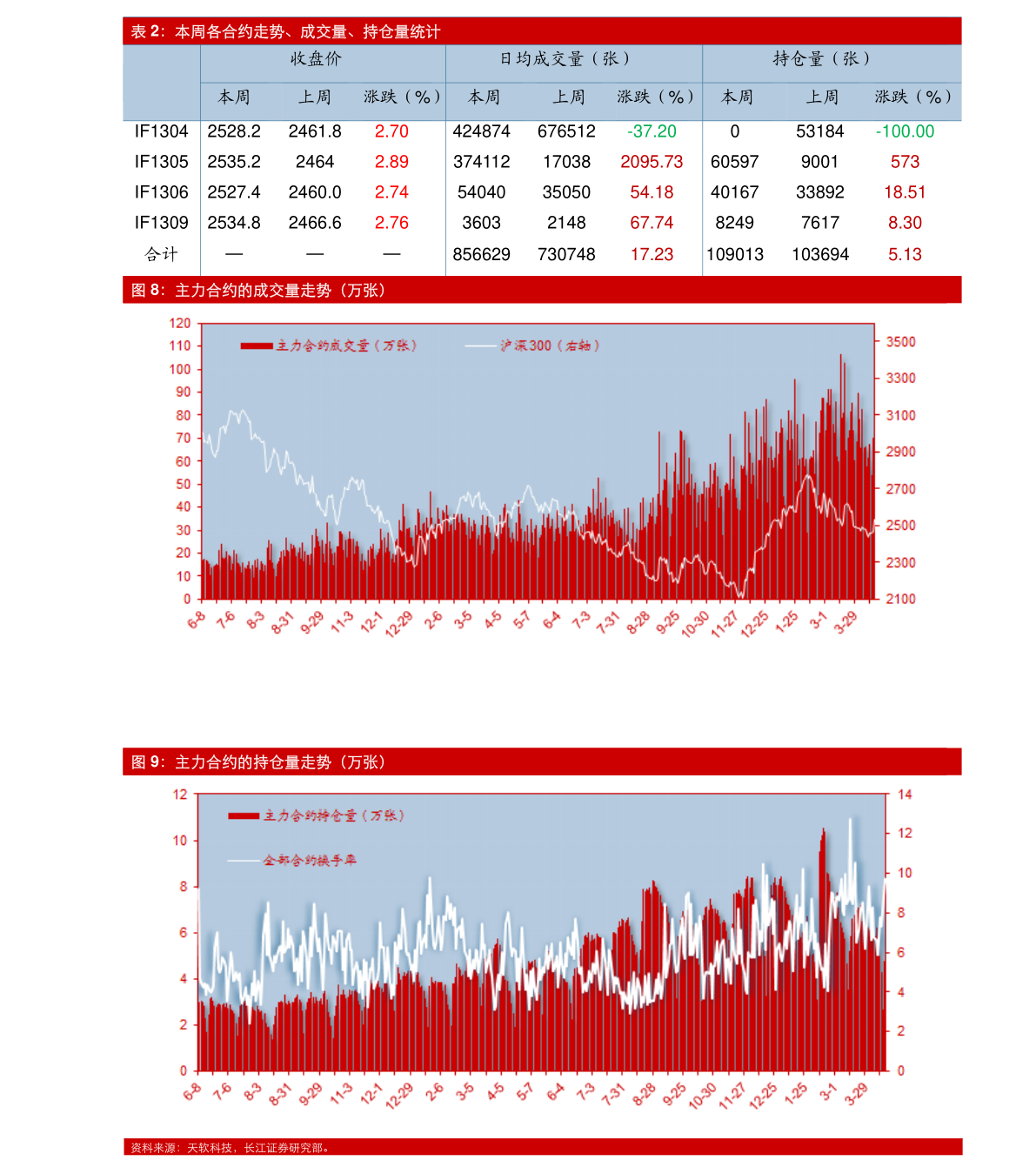The width and height of the screenshot is (1036, 1174).
Task: Click the 表 2 table title bar
Action: 285,32
